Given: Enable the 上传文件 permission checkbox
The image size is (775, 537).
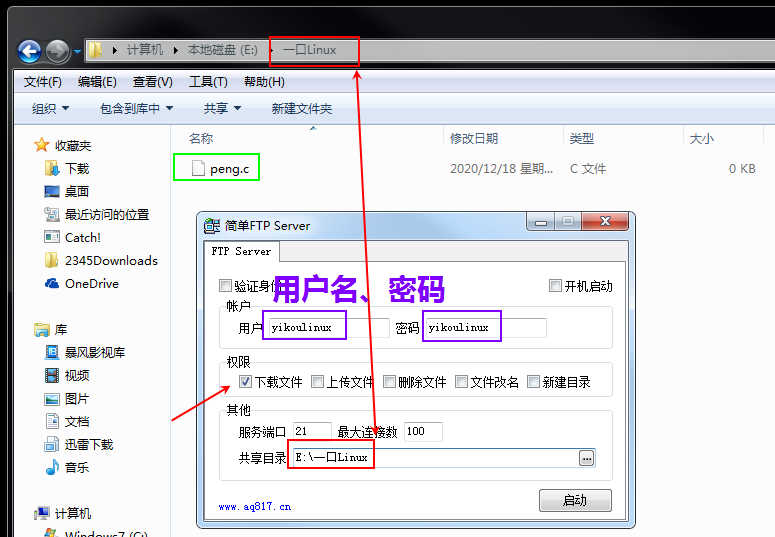Looking at the screenshot, I should point(317,381).
